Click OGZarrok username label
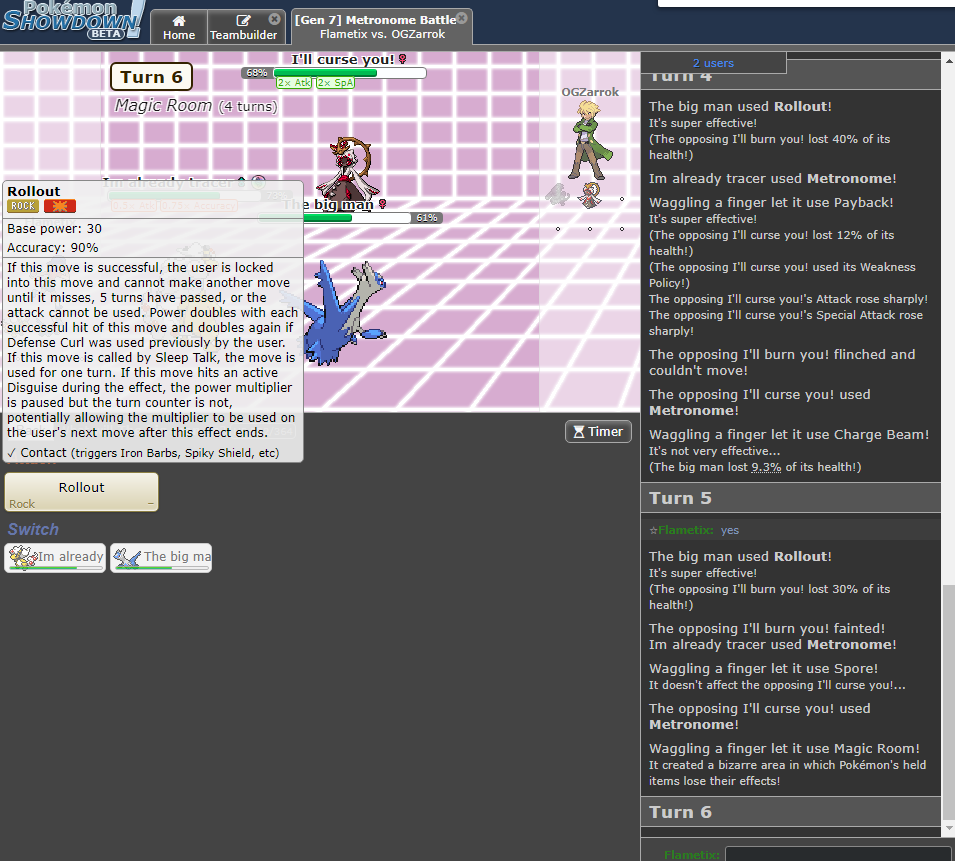Viewport: 955px width, 861px height. 590,92
